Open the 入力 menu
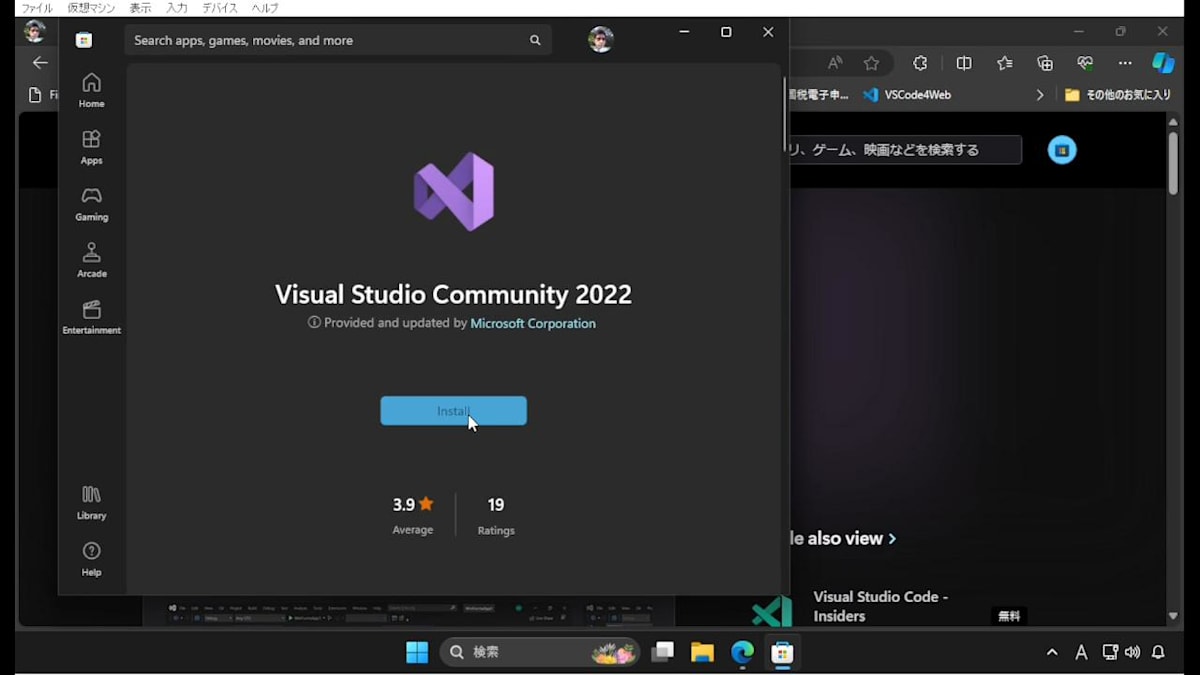The image size is (1200, 675). pyautogui.click(x=177, y=8)
